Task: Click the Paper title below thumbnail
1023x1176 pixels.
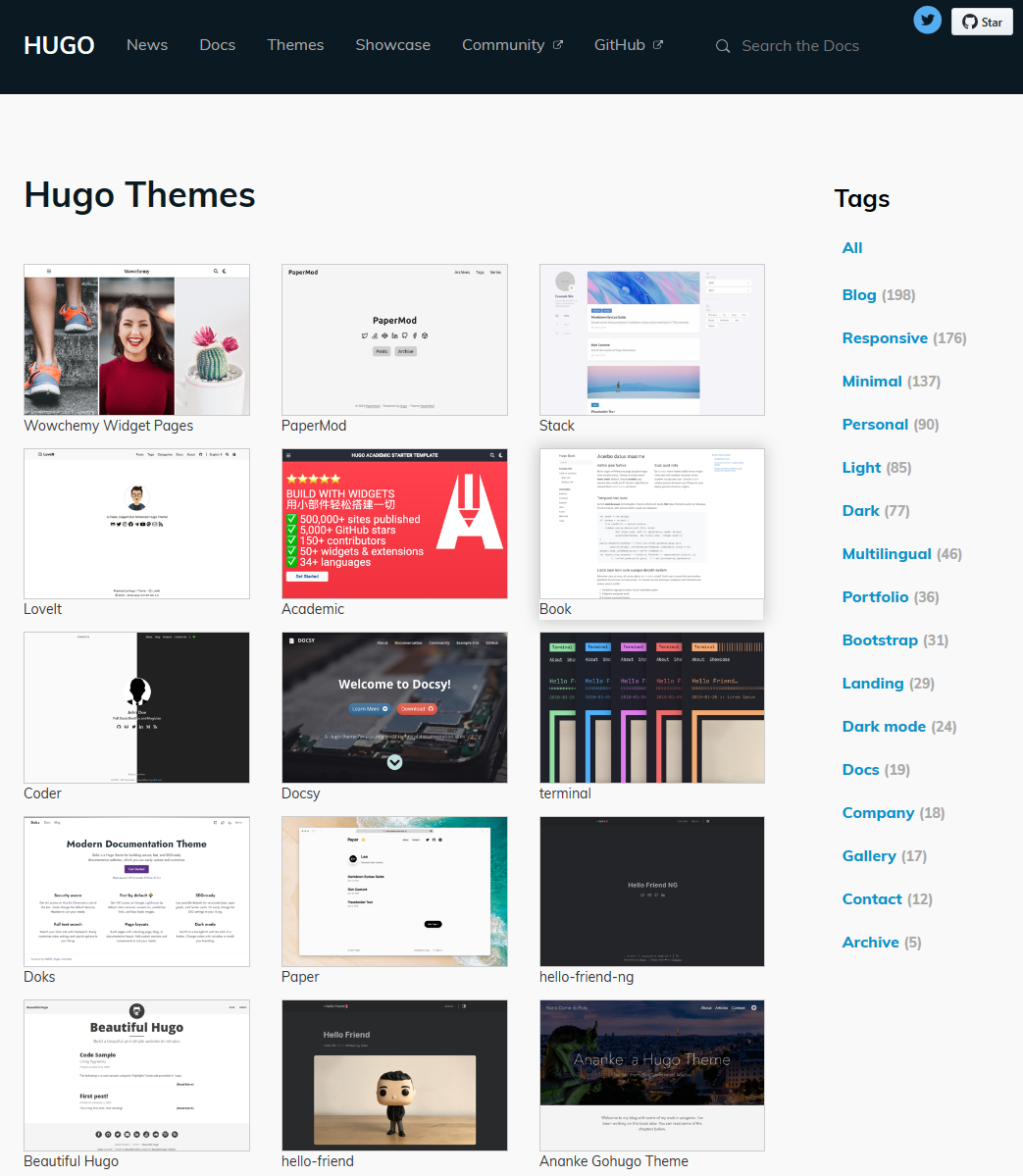Action: pyautogui.click(x=300, y=977)
